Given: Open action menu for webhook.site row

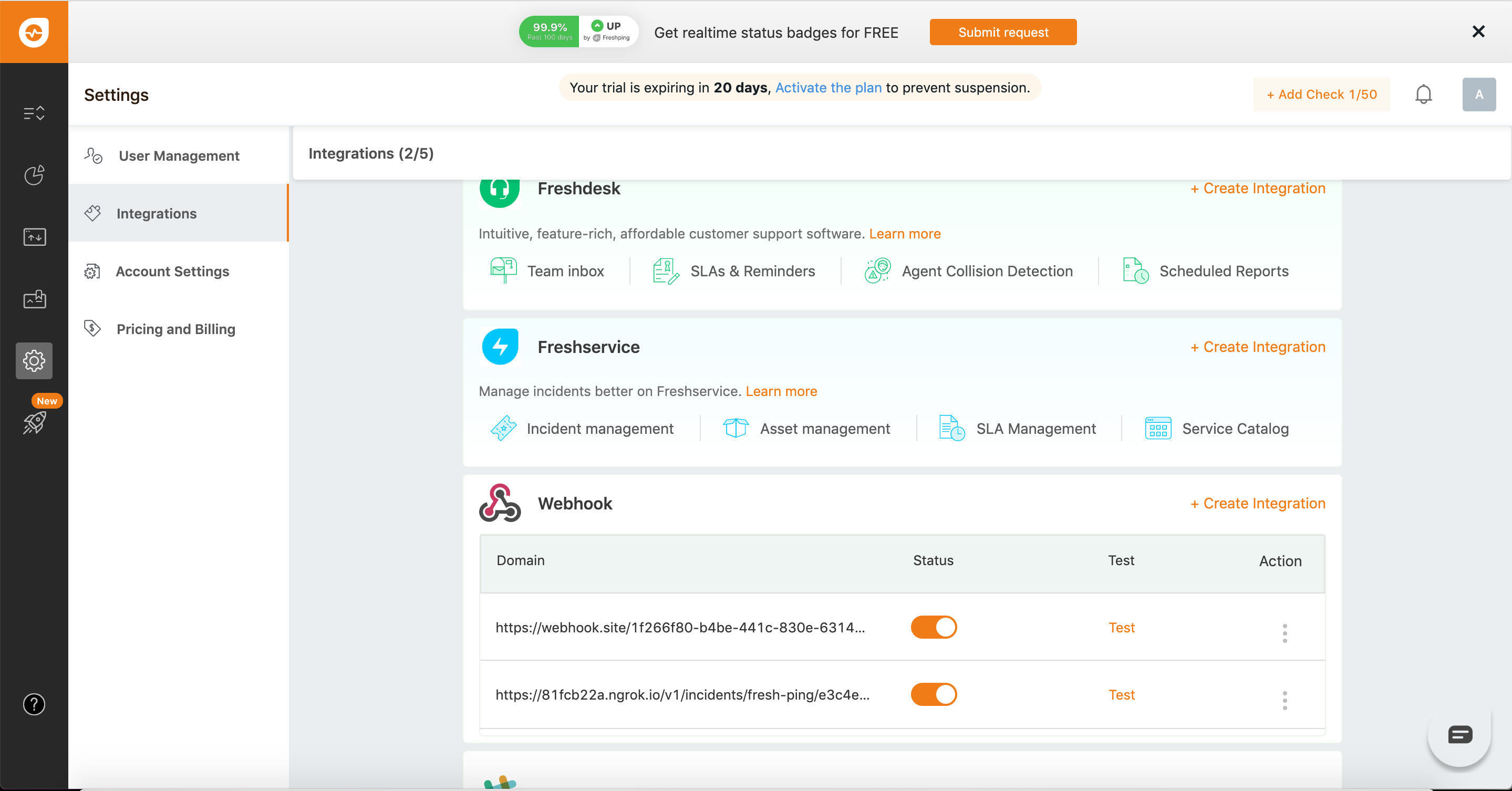Looking at the screenshot, I should [1285, 633].
